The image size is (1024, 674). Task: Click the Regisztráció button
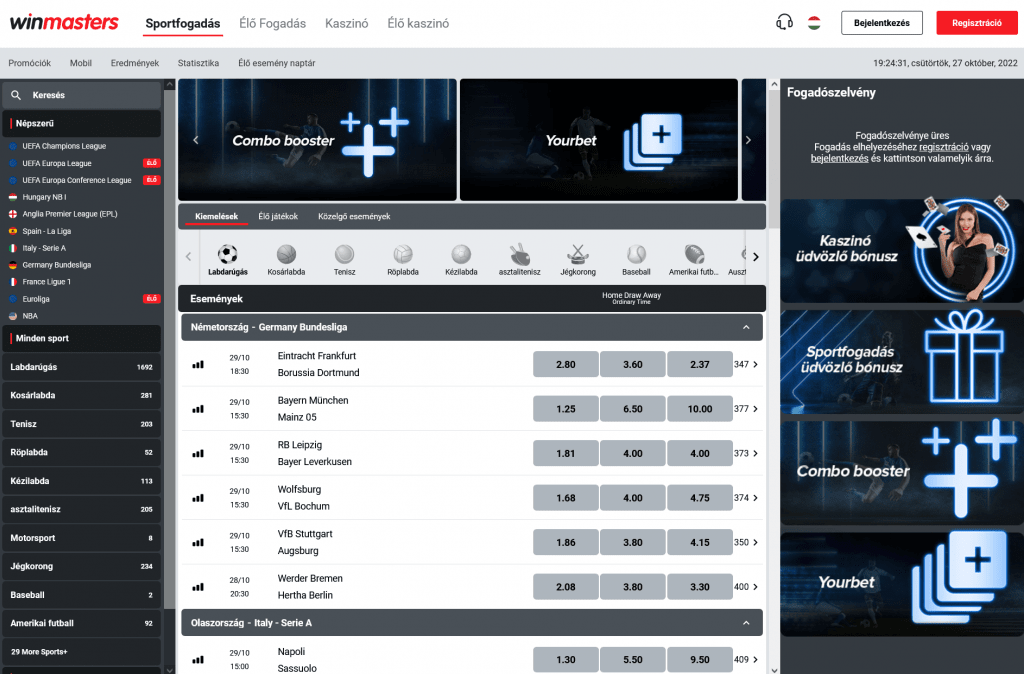[977, 23]
